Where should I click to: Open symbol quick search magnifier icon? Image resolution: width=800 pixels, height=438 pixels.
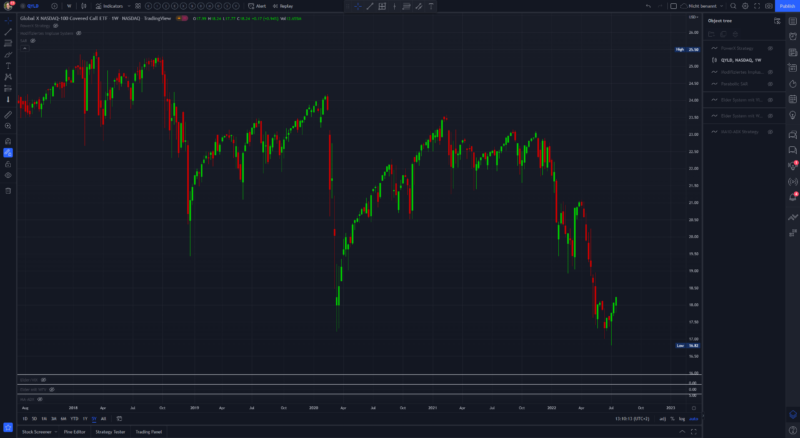[733, 6]
